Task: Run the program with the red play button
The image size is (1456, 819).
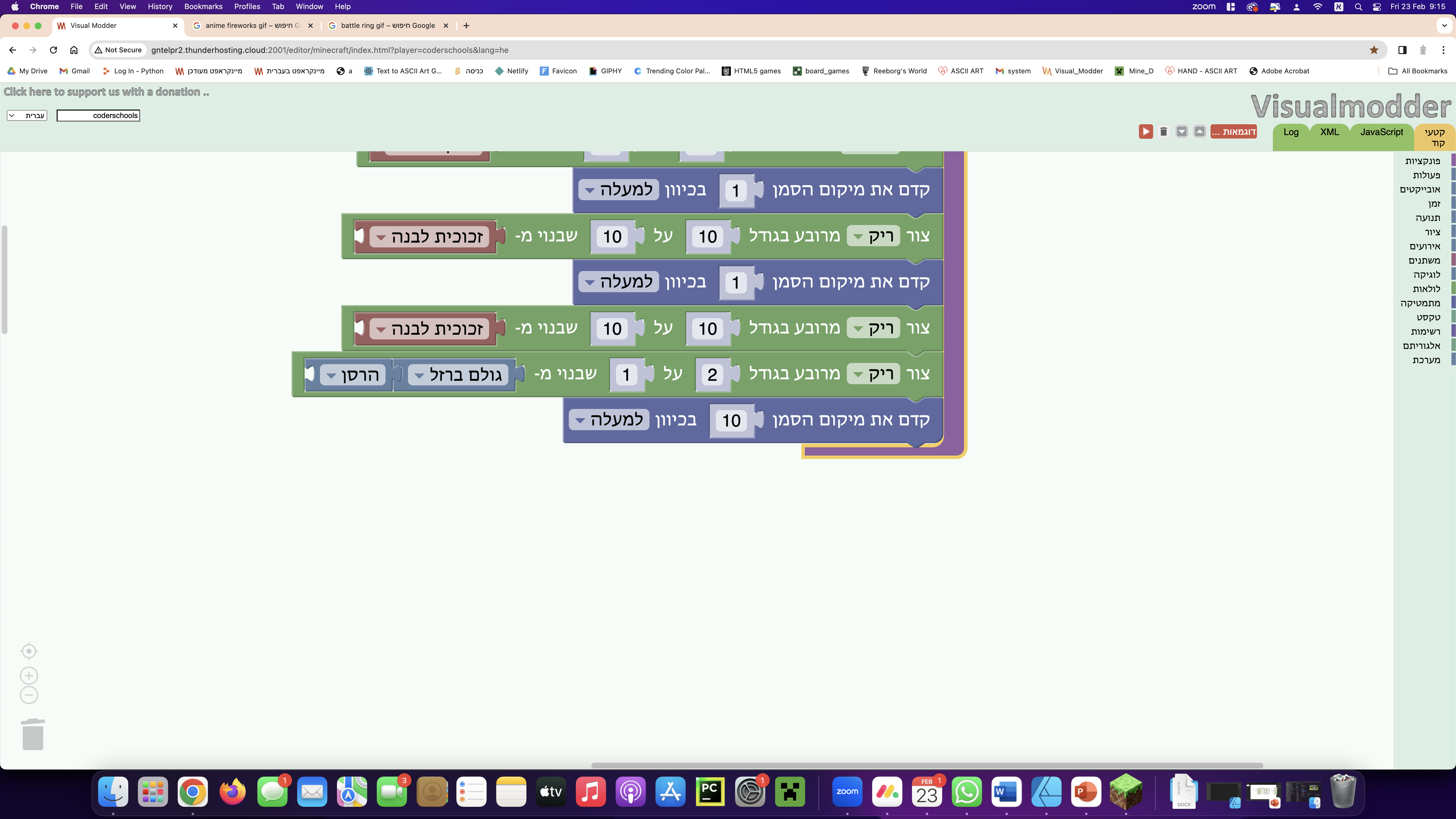Action: [x=1145, y=132]
